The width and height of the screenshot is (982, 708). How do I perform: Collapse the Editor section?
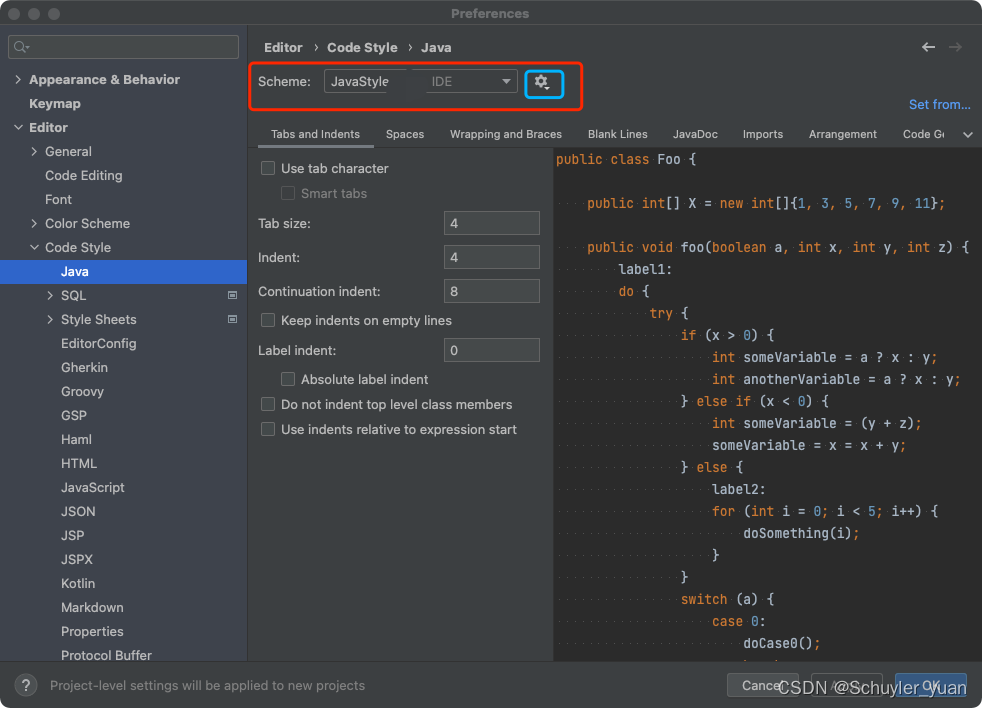click(x=18, y=127)
